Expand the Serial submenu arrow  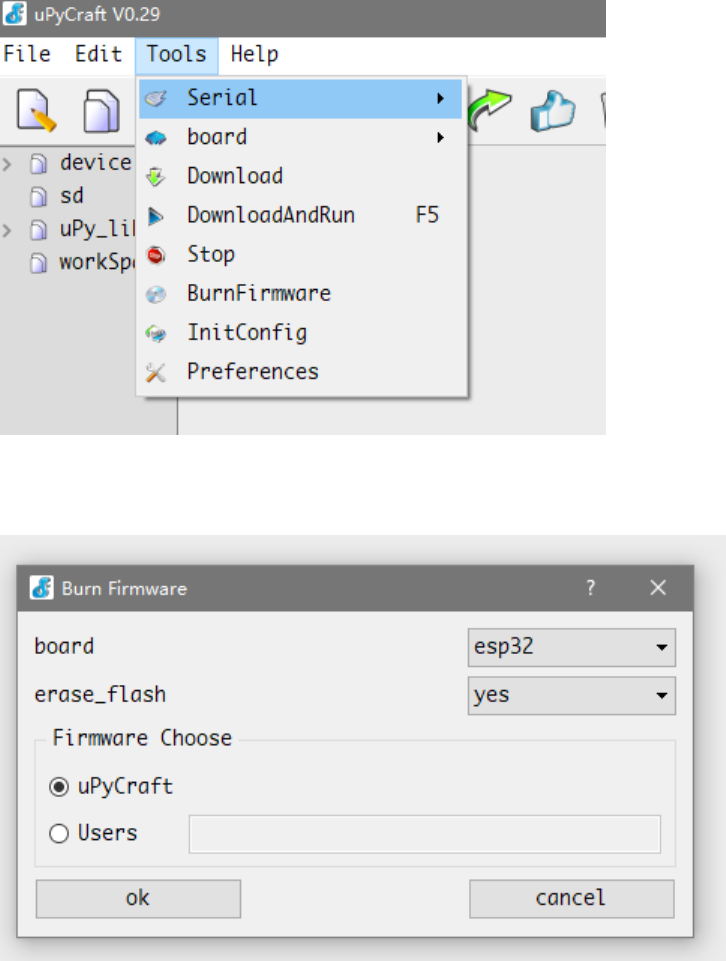441,98
